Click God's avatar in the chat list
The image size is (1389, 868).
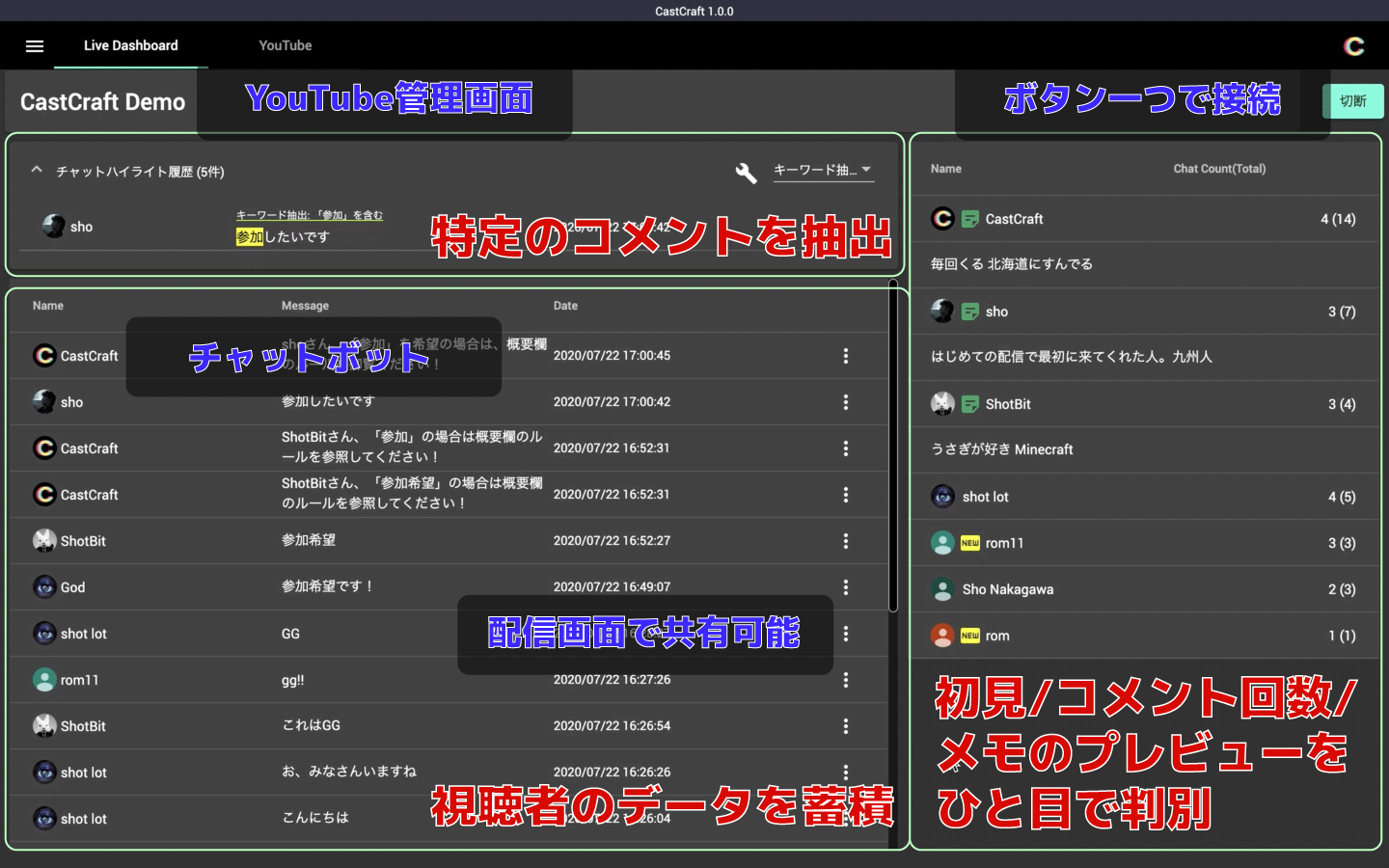[44, 587]
